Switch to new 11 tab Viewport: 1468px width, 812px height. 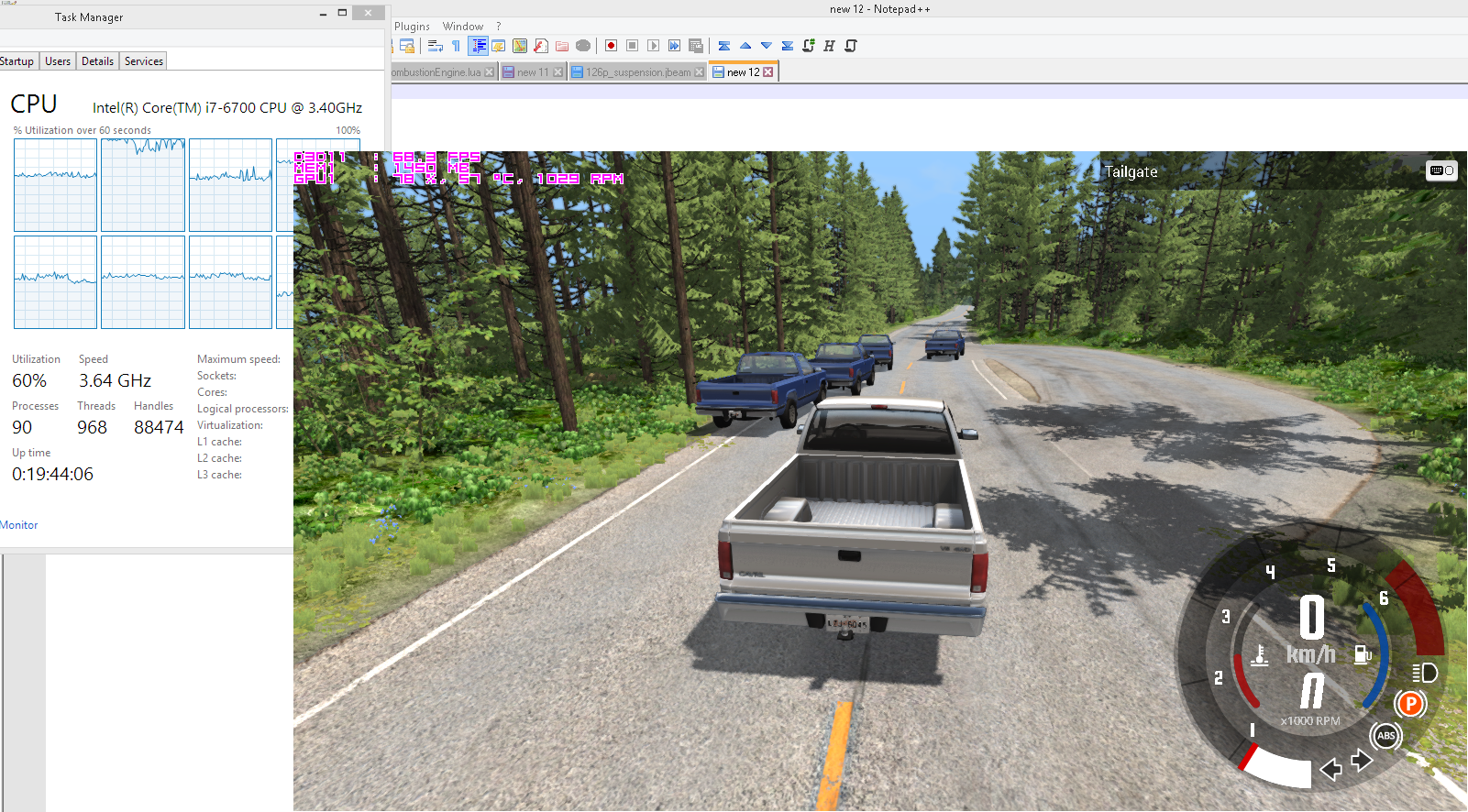[x=533, y=72]
